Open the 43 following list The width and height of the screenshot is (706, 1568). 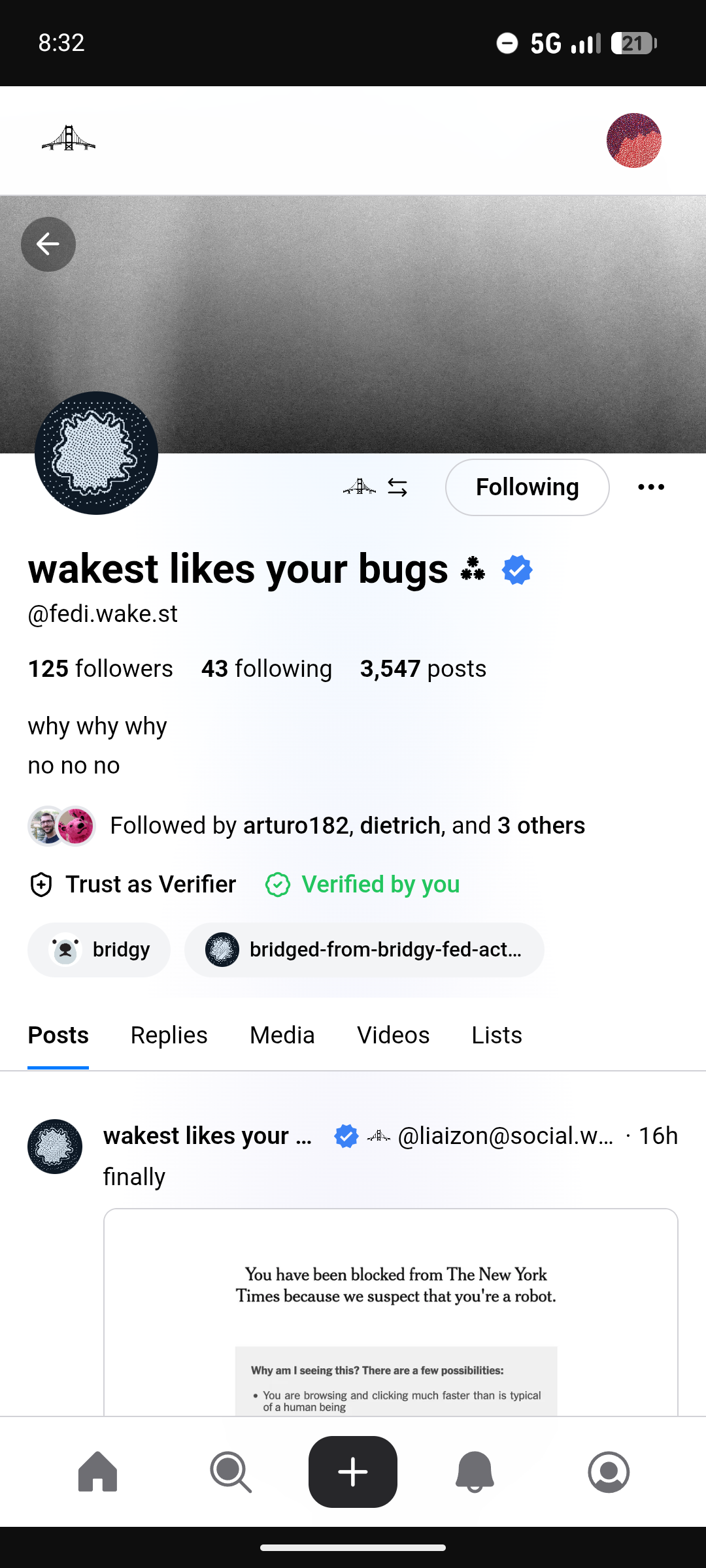(x=267, y=669)
